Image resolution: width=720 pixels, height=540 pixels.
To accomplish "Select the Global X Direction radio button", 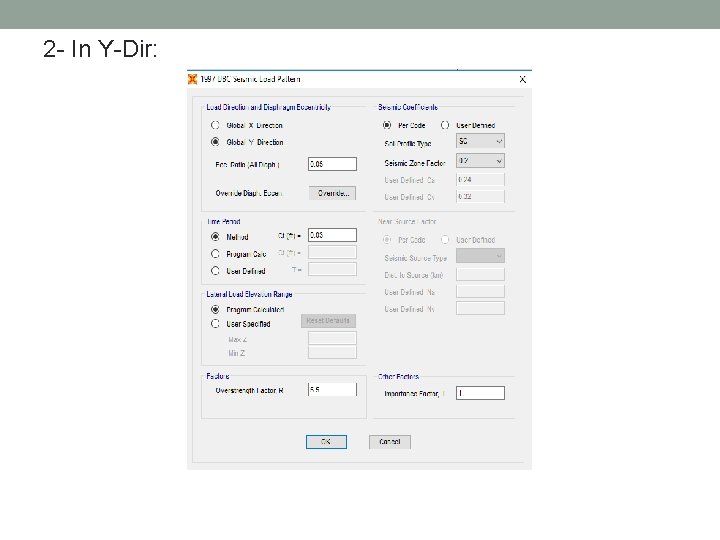I will click(x=215, y=125).
